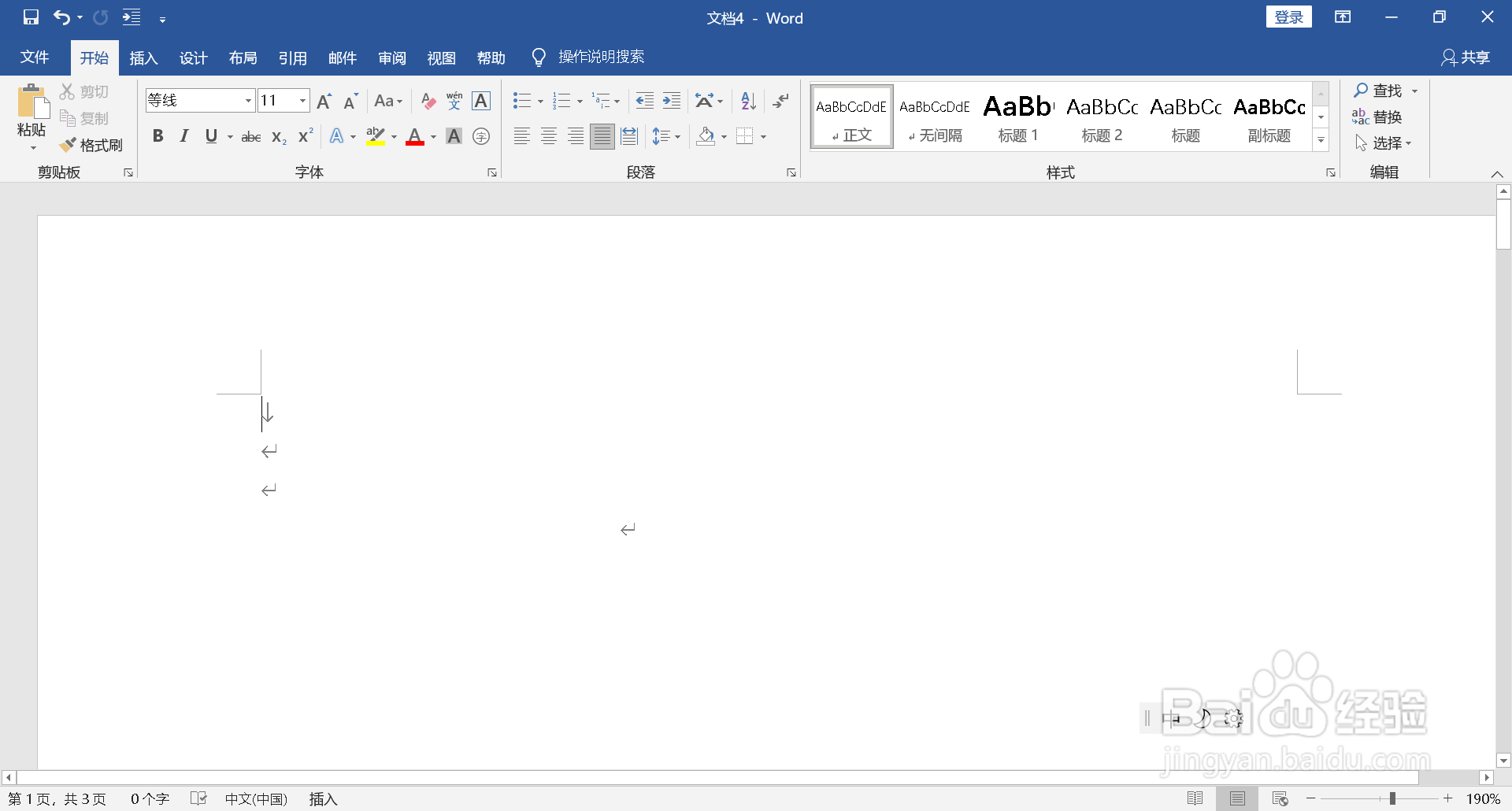Click the Format Painter (格式刷) tool
Image resolution: width=1512 pixels, height=811 pixels.
91,145
